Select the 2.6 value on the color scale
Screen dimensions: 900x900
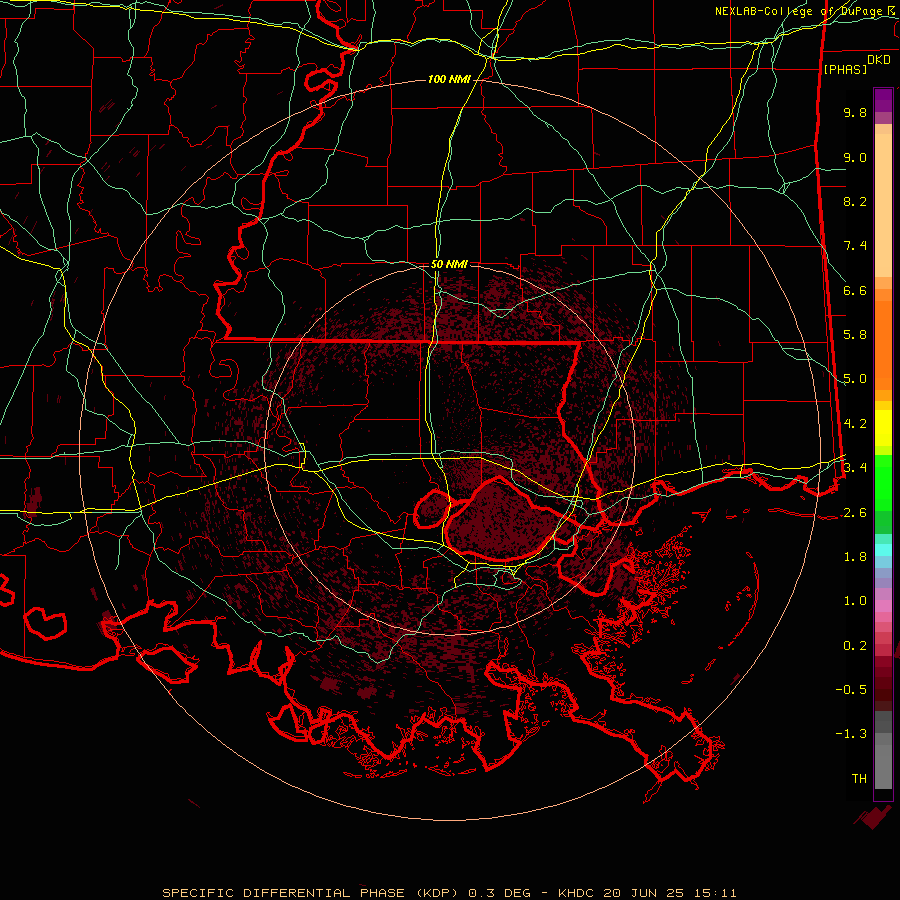coord(855,513)
